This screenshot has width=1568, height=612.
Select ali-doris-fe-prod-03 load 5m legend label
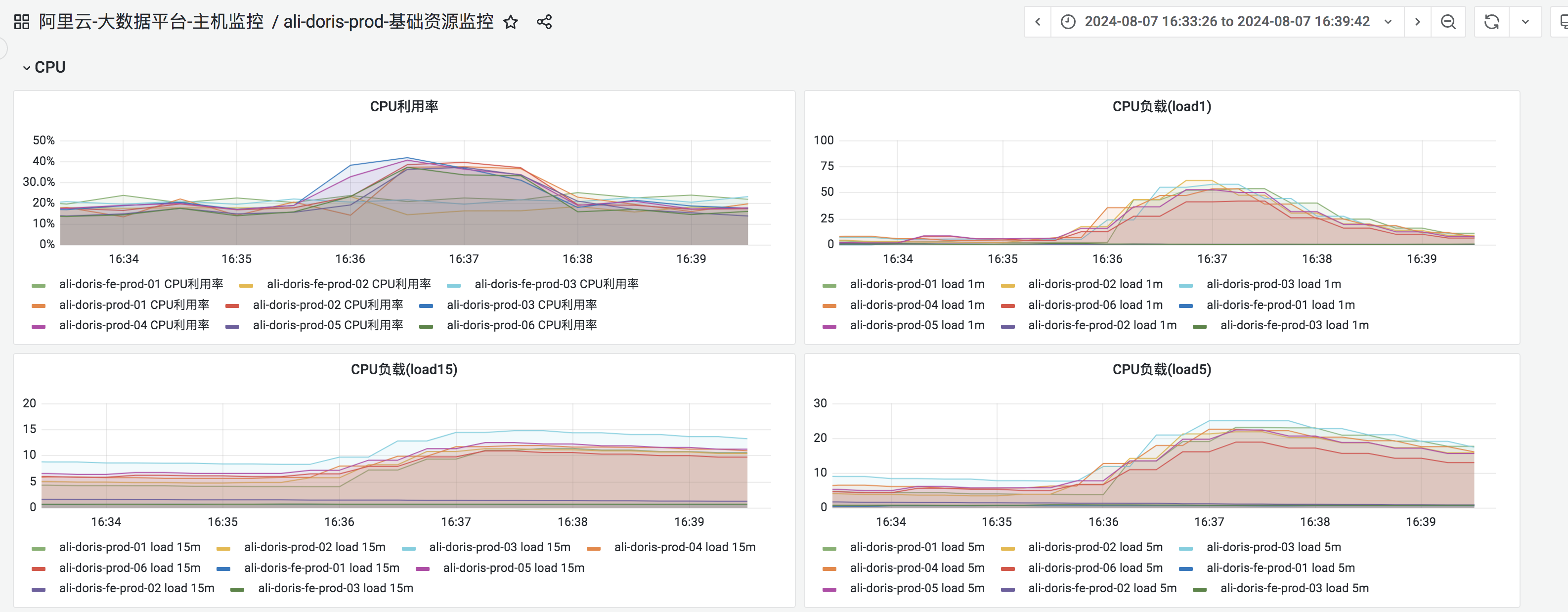tap(1295, 589)
